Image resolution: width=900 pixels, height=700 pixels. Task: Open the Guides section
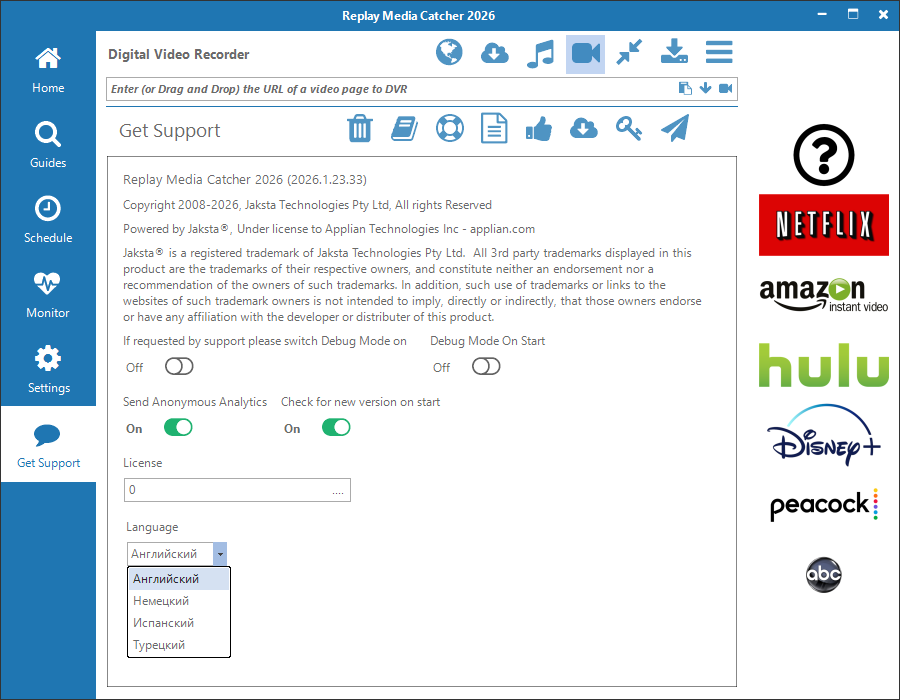coord(48,145)
